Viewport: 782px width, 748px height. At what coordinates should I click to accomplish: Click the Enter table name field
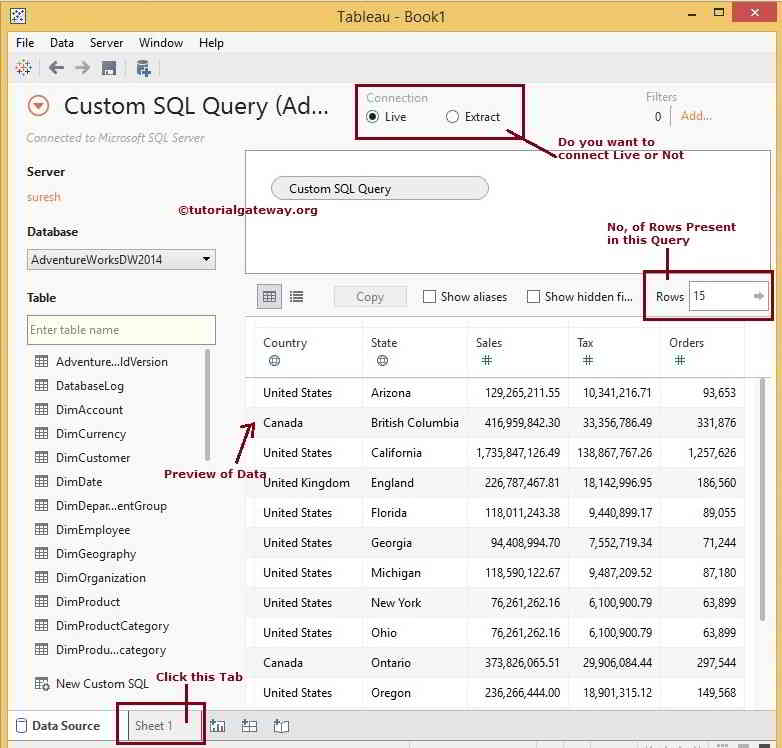tap(121, 330)
